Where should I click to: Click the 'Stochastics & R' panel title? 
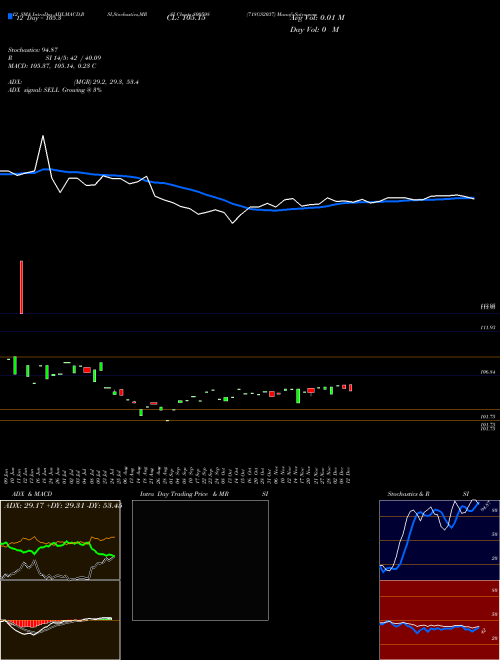pos(409,494)
